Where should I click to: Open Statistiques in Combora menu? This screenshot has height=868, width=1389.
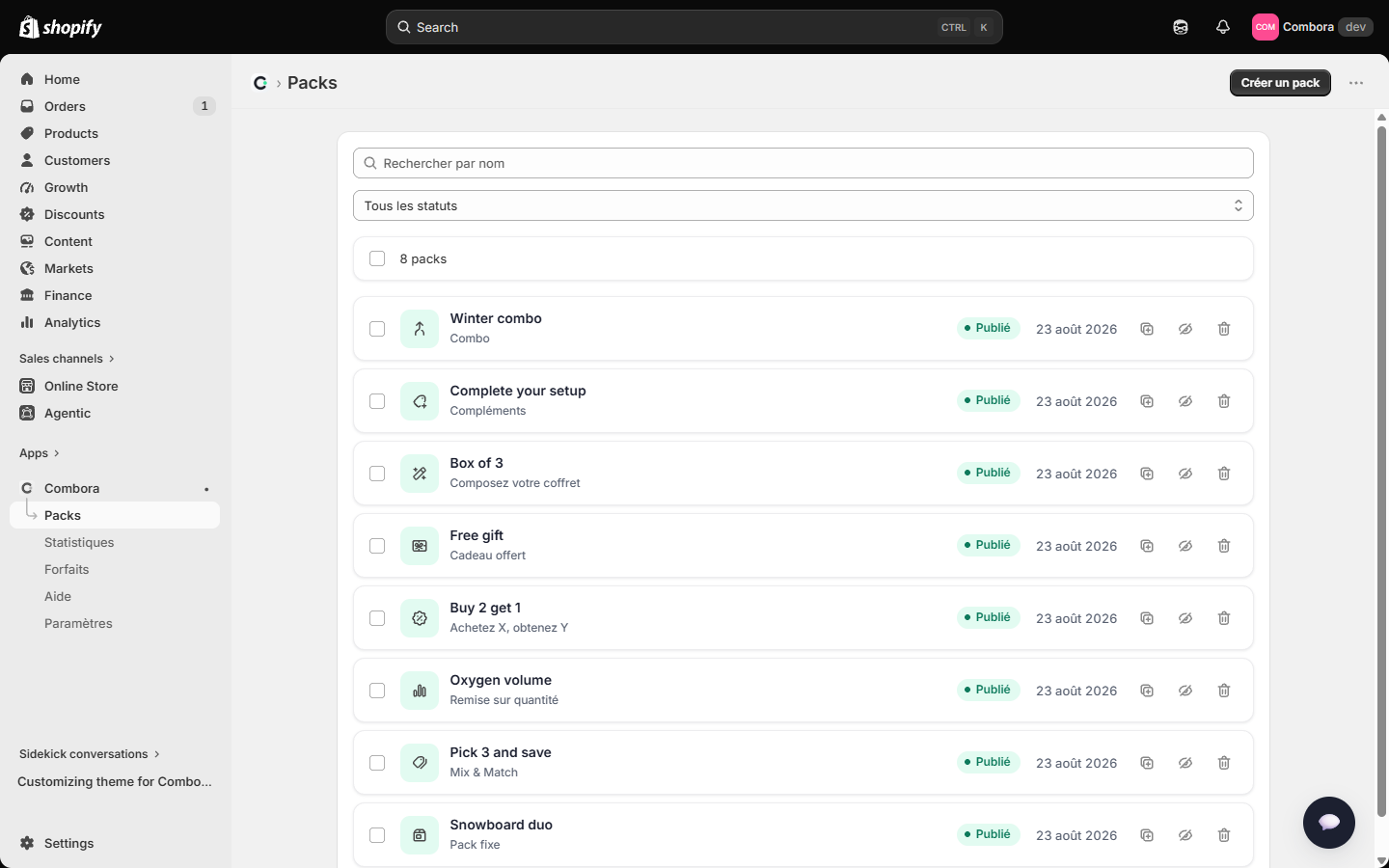click(79, 542)
